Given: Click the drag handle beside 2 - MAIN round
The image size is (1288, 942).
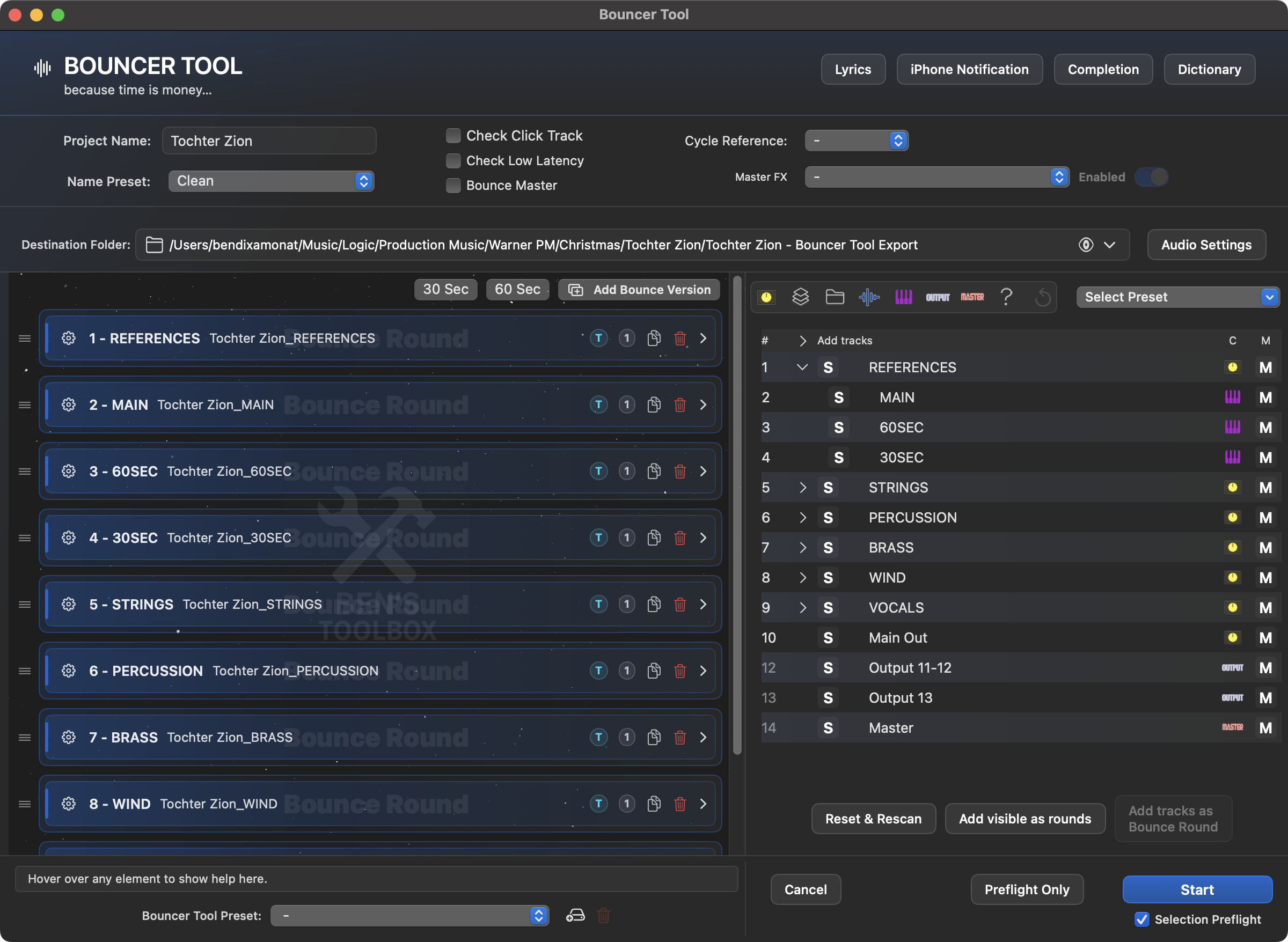Looking at the screenshot, I should pyautogui.click(x=25, y=405).
